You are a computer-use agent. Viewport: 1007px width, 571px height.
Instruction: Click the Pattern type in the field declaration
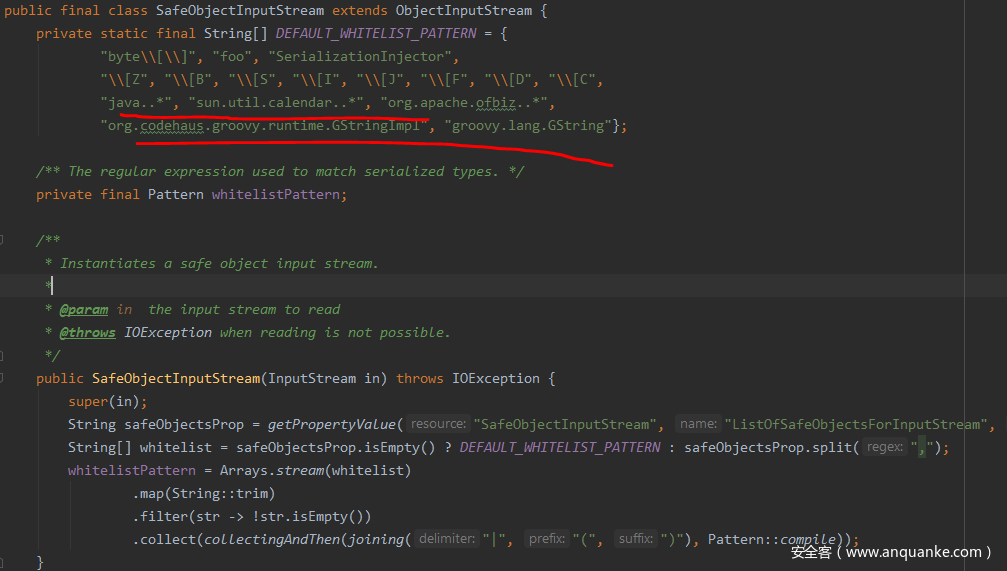[175, 195]
